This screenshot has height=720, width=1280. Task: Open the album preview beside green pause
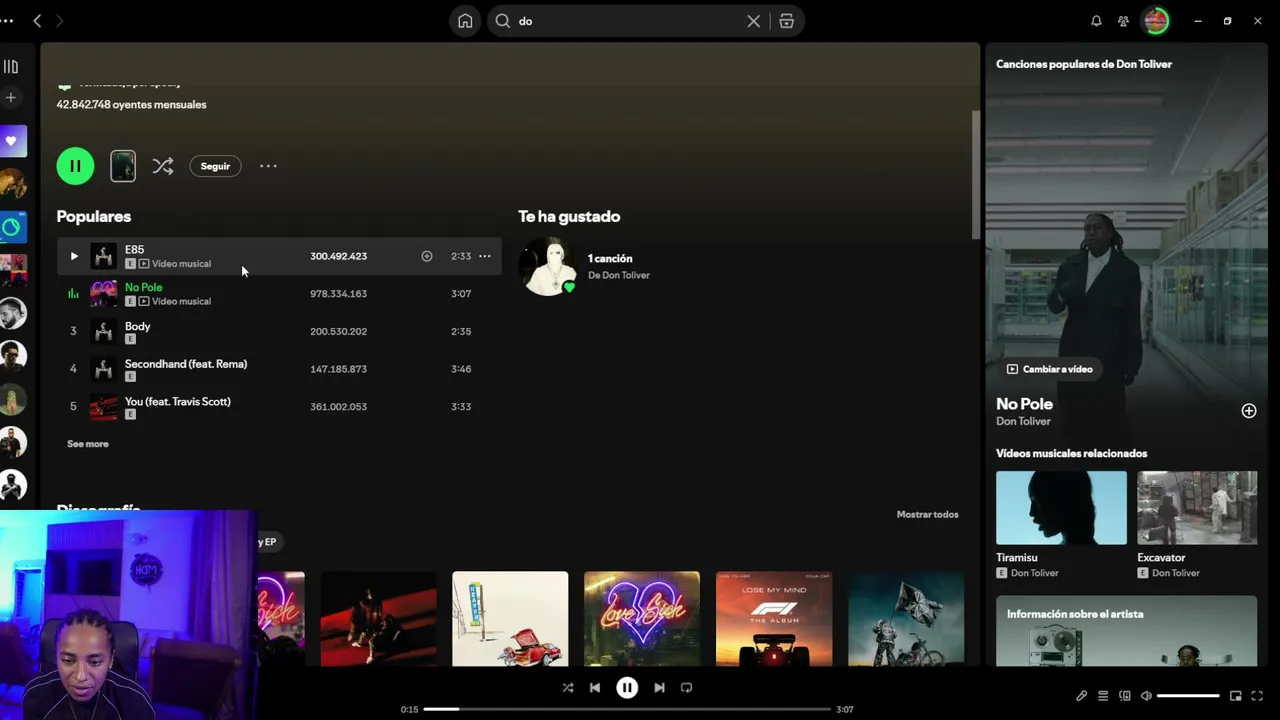click(x=123, y=166)
